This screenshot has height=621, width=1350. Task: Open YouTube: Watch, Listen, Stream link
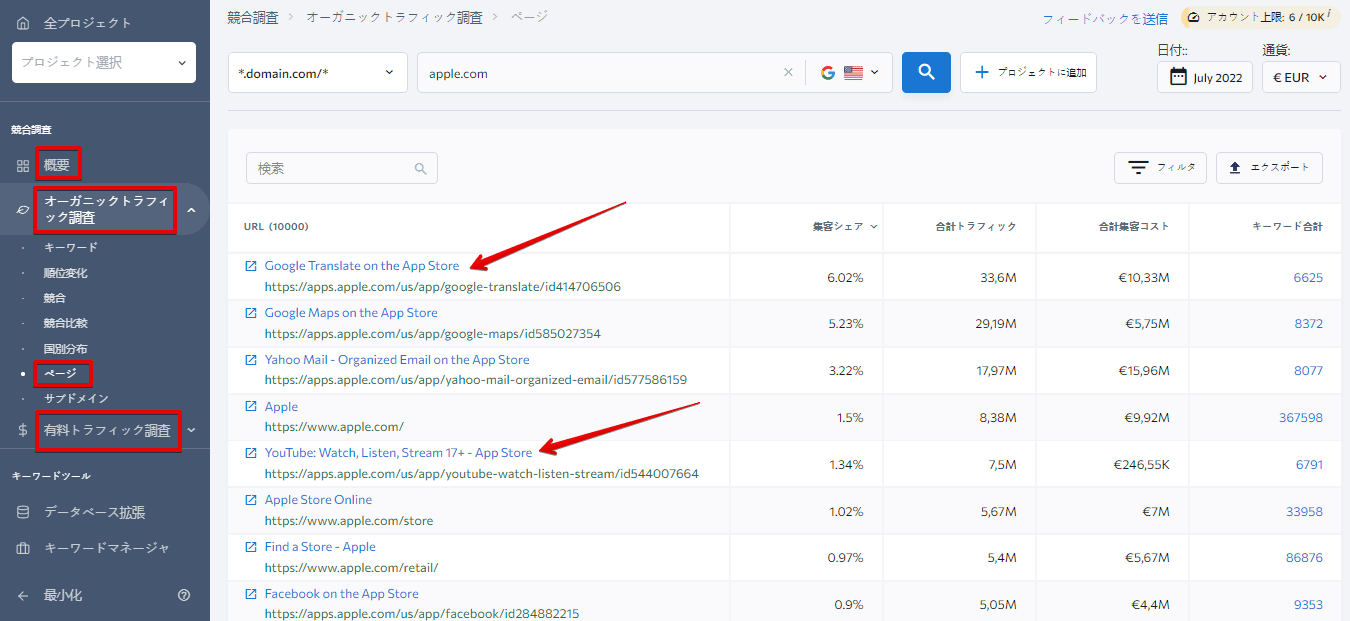(398, 453)
